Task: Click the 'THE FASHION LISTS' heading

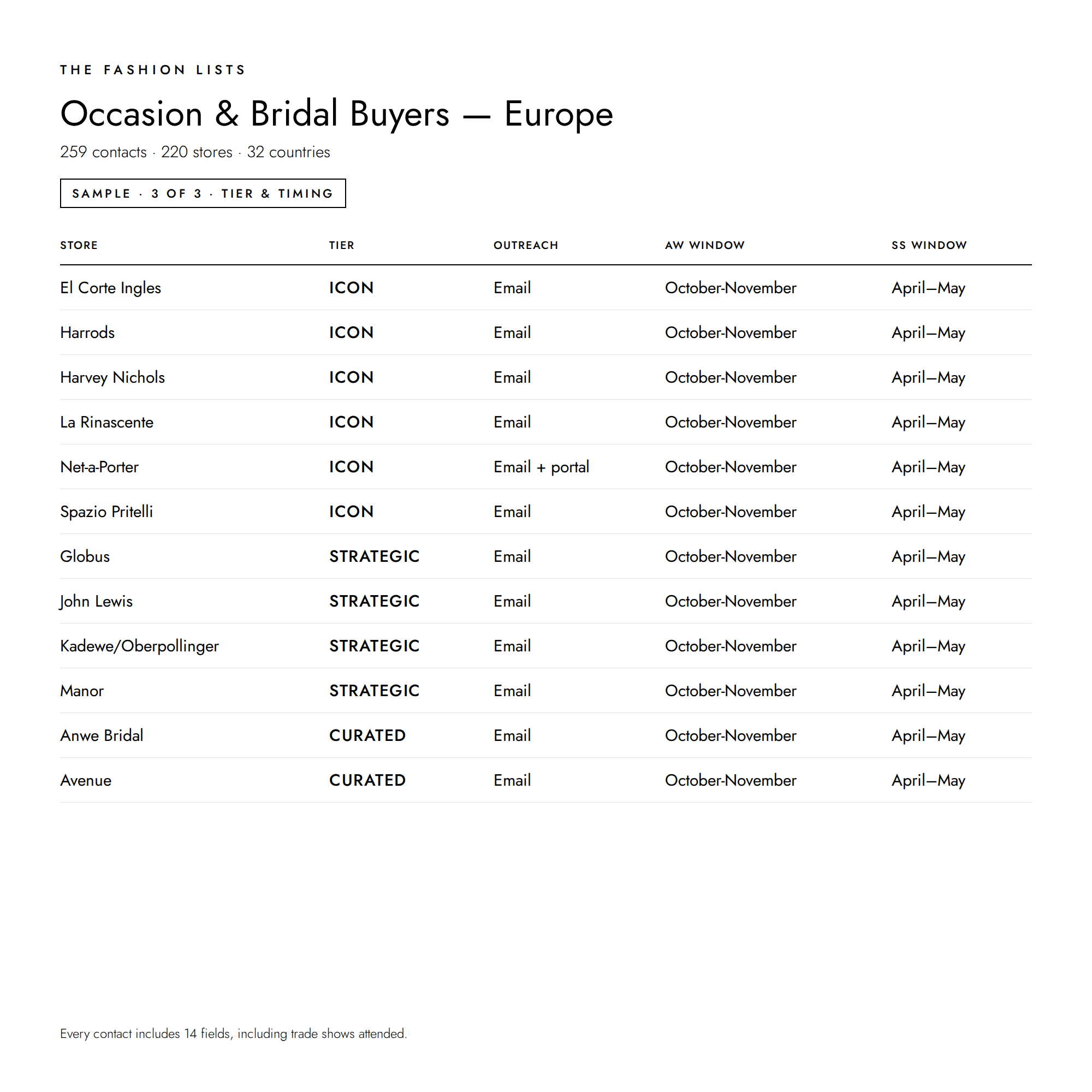Action: click(x=153, y=69)
